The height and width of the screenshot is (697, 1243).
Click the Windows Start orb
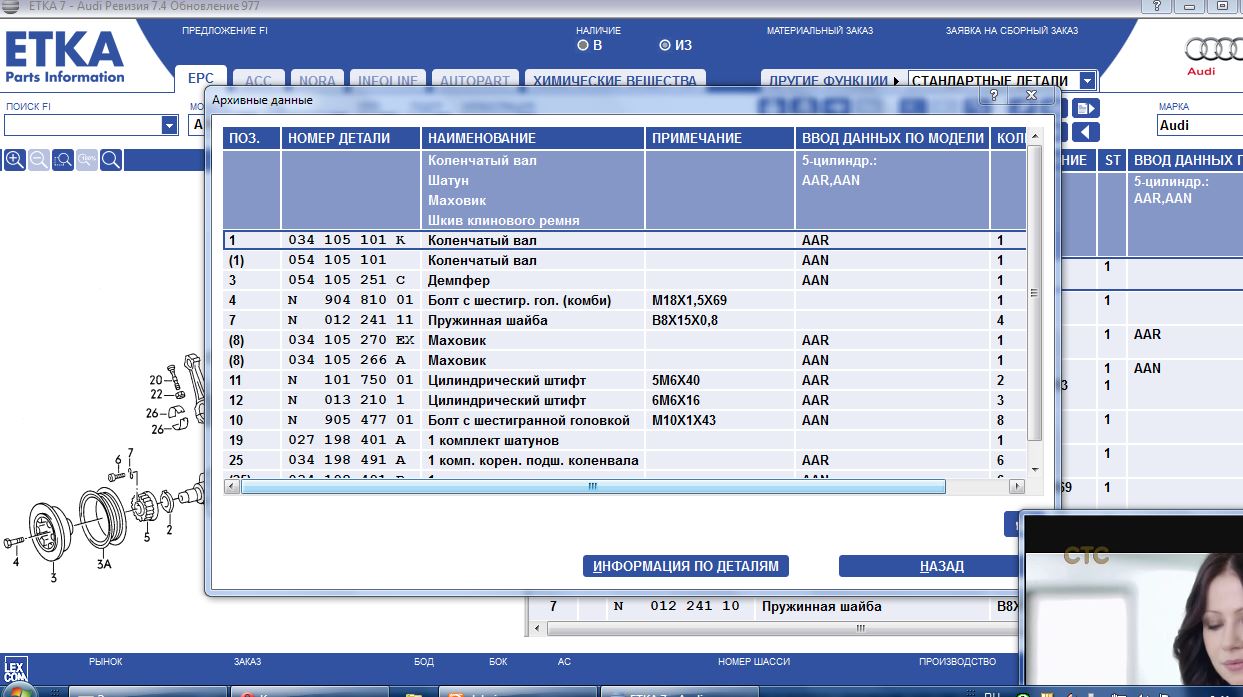click(18, 690)
